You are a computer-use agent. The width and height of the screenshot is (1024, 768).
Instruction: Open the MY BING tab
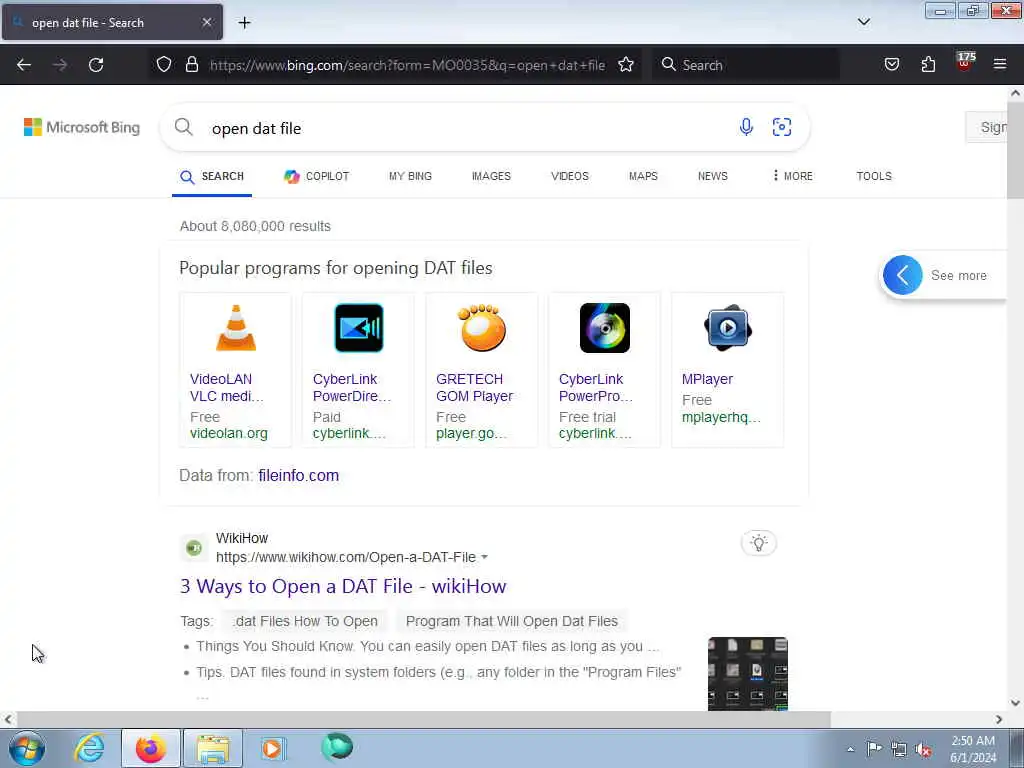(410, 176)
